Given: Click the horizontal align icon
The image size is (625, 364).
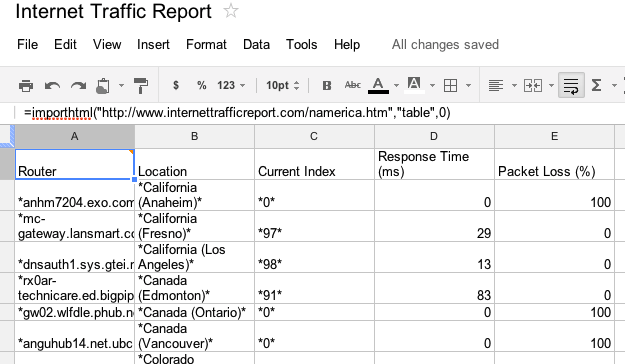Looking at the screenshot, I should [496, 85].
